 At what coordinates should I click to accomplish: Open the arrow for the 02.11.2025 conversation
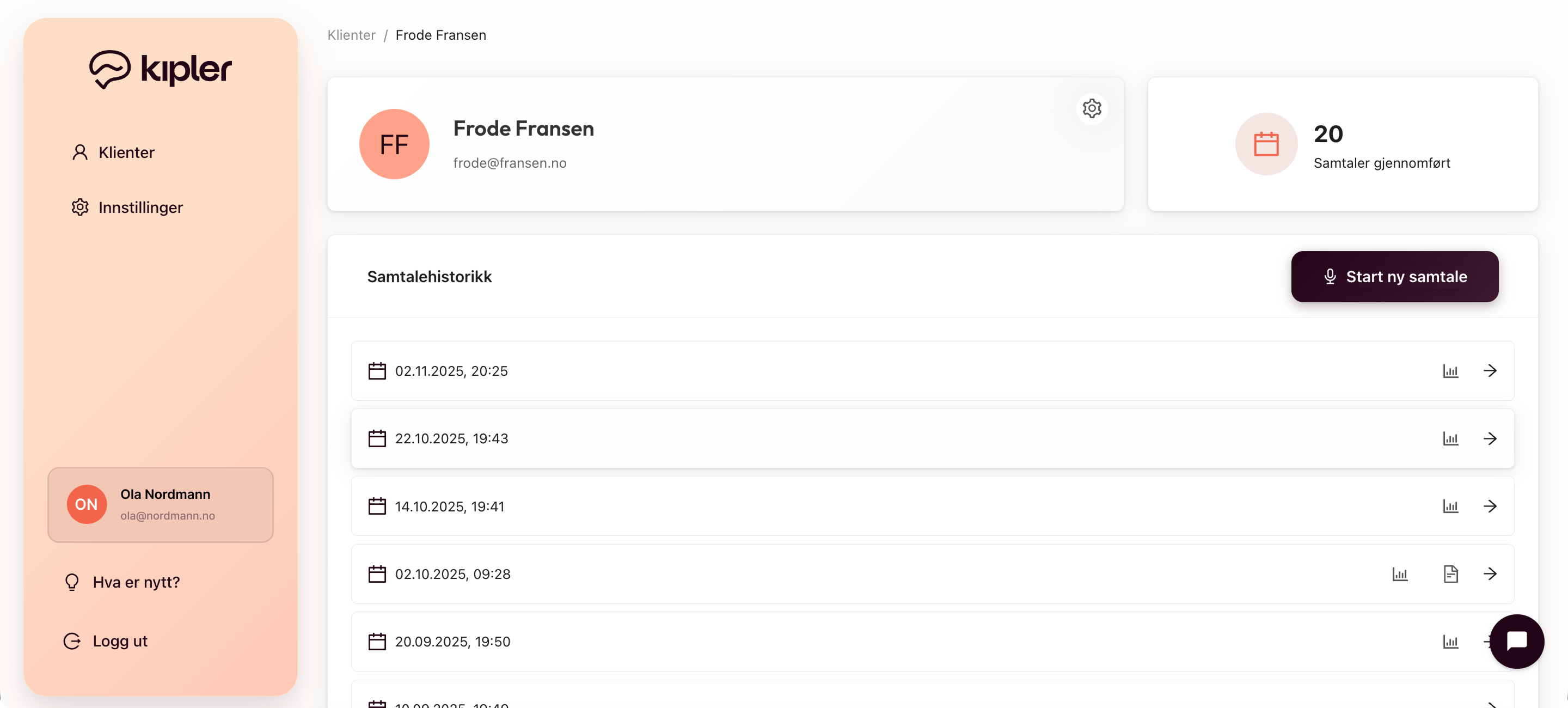pos(1491,371)
